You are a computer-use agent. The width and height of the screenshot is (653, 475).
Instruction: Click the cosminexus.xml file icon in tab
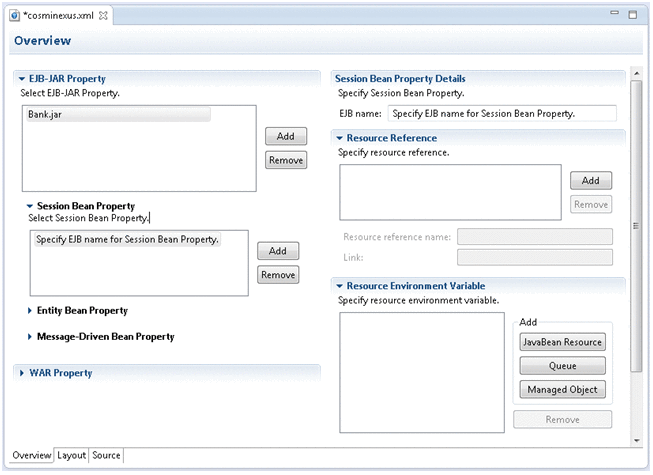pyautogui.click(x=14, y=15)
